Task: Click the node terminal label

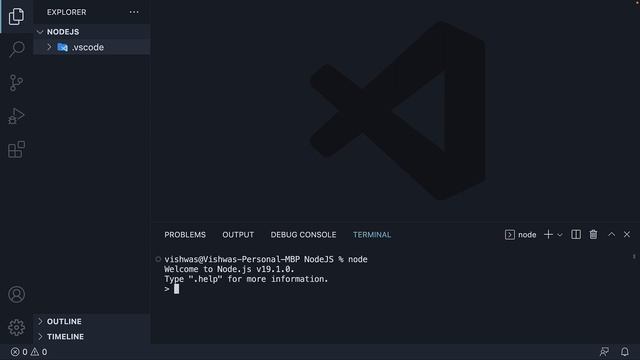Action: (x=527, y=235)
